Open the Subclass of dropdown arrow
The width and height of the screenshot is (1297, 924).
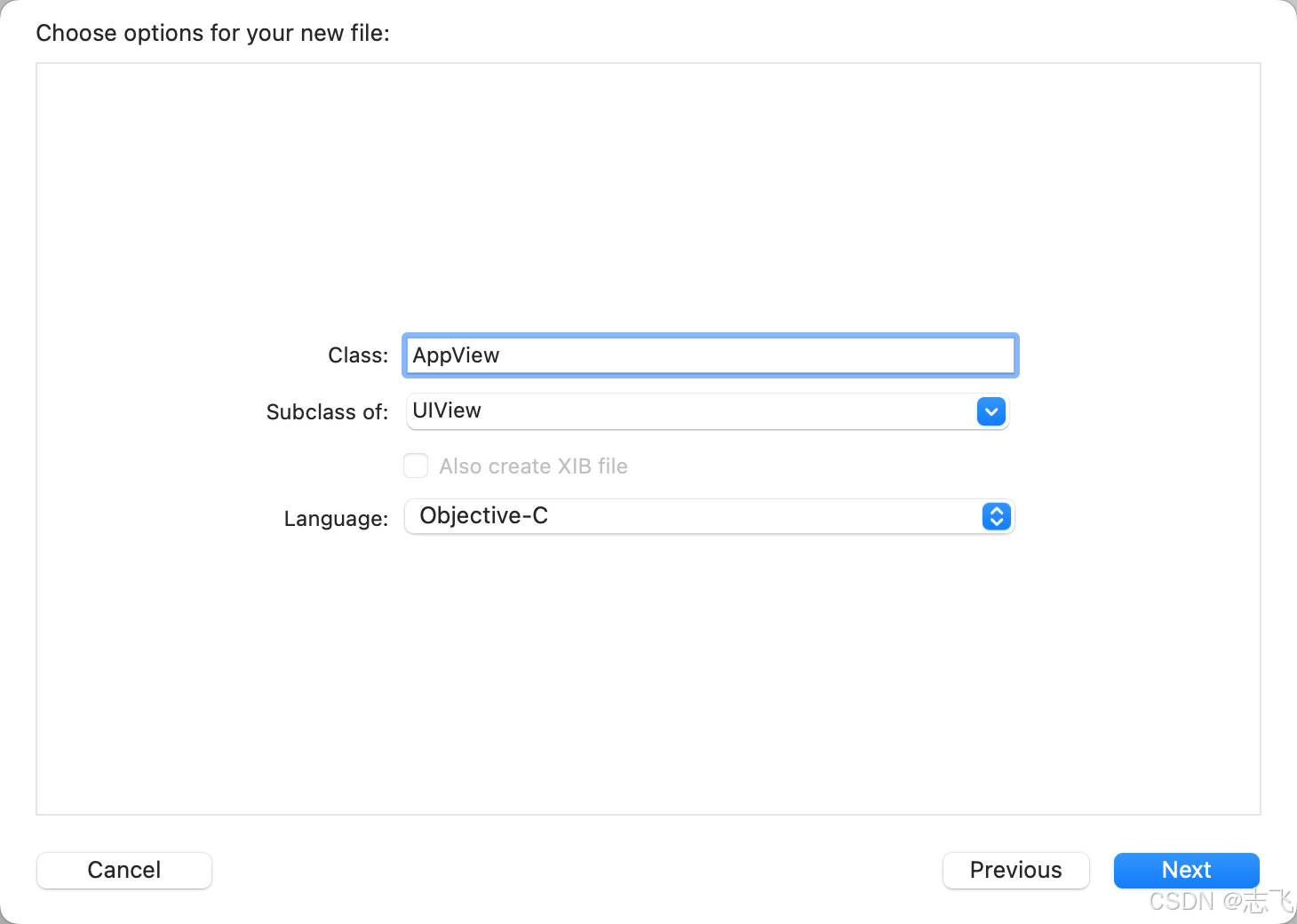(x=991, y=411)
